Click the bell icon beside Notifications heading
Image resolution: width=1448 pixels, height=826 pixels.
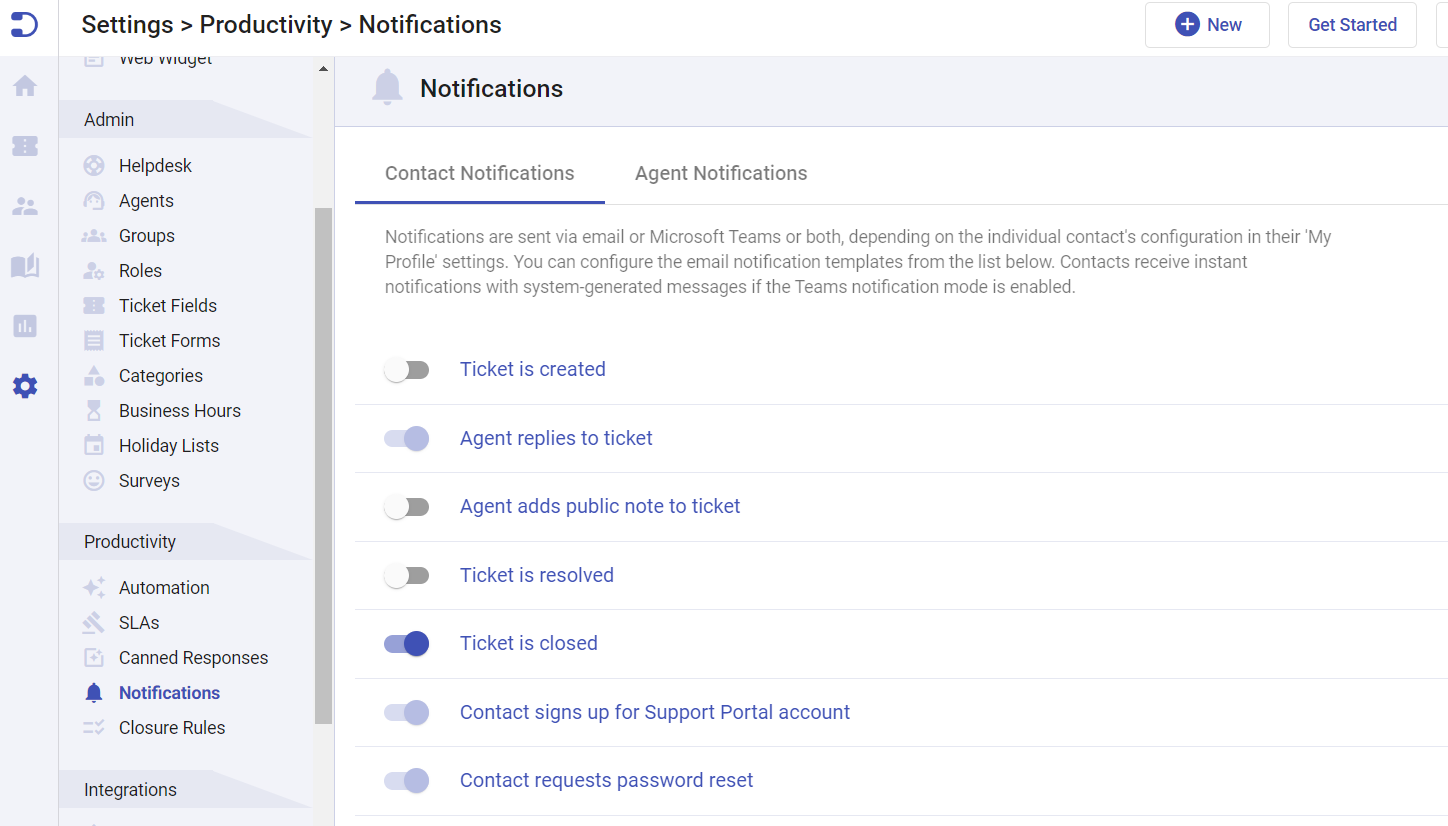coord(387,87)
